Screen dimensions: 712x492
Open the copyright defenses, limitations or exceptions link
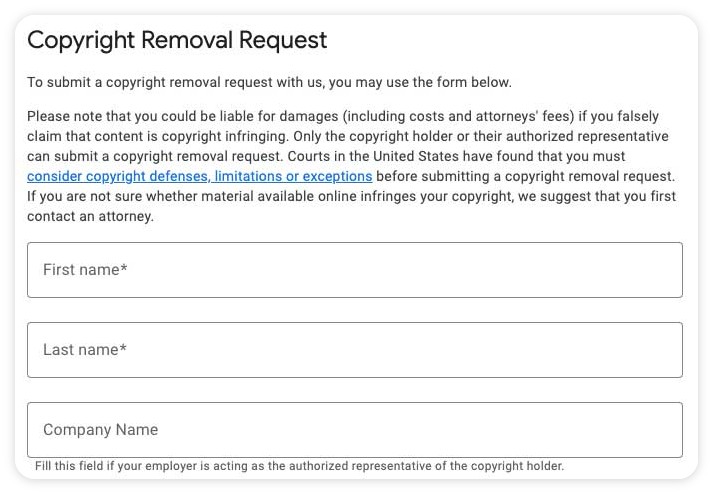(x=199, y=176)
